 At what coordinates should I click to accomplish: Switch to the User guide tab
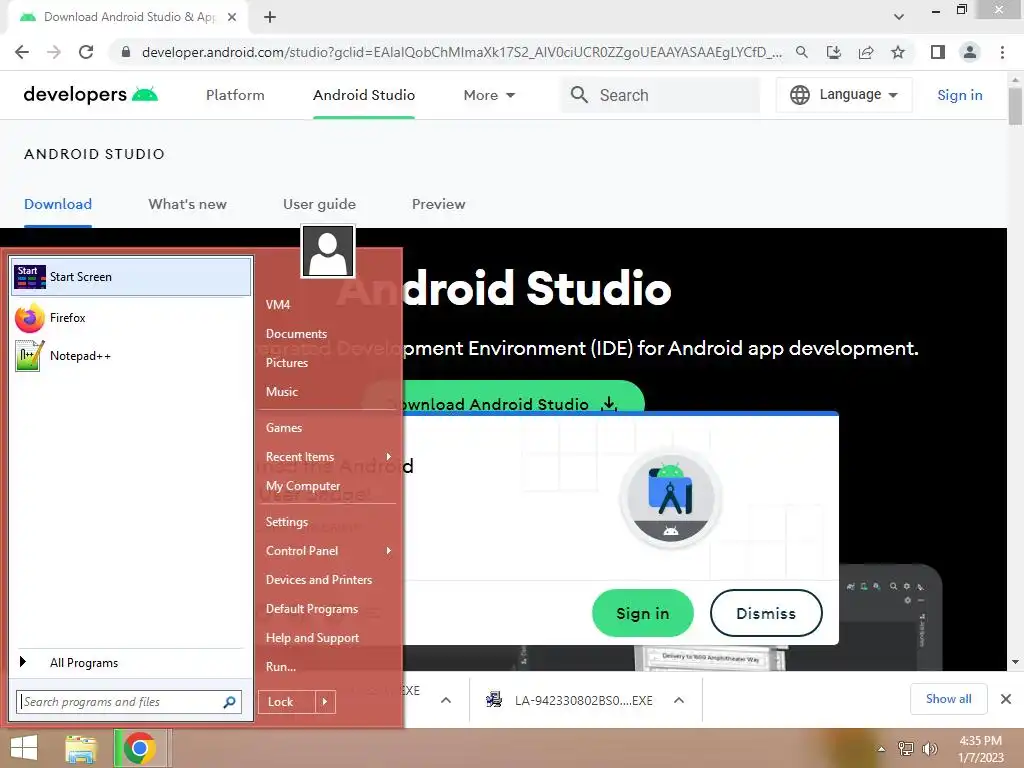click(319, 204)
